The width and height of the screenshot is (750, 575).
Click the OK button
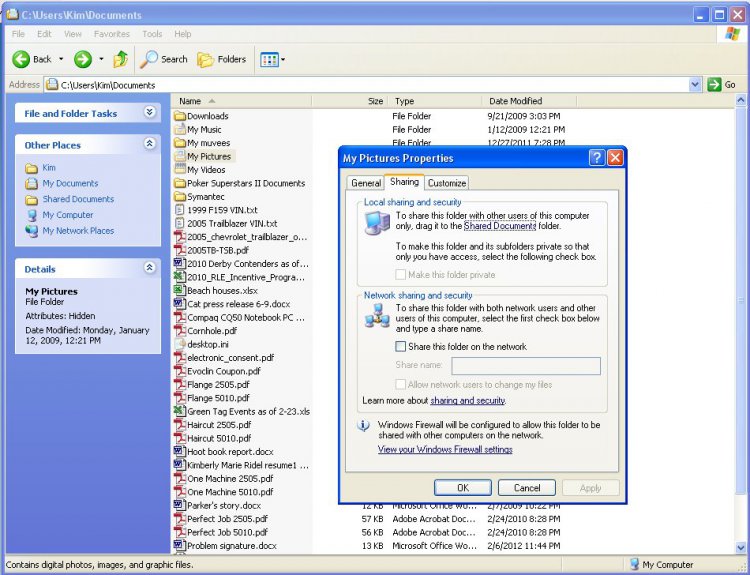(463, 487)
